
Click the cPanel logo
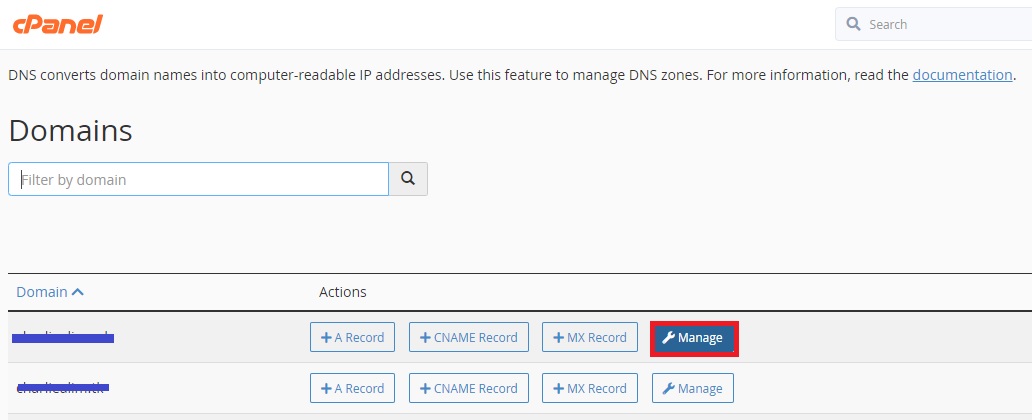[57, 24]
